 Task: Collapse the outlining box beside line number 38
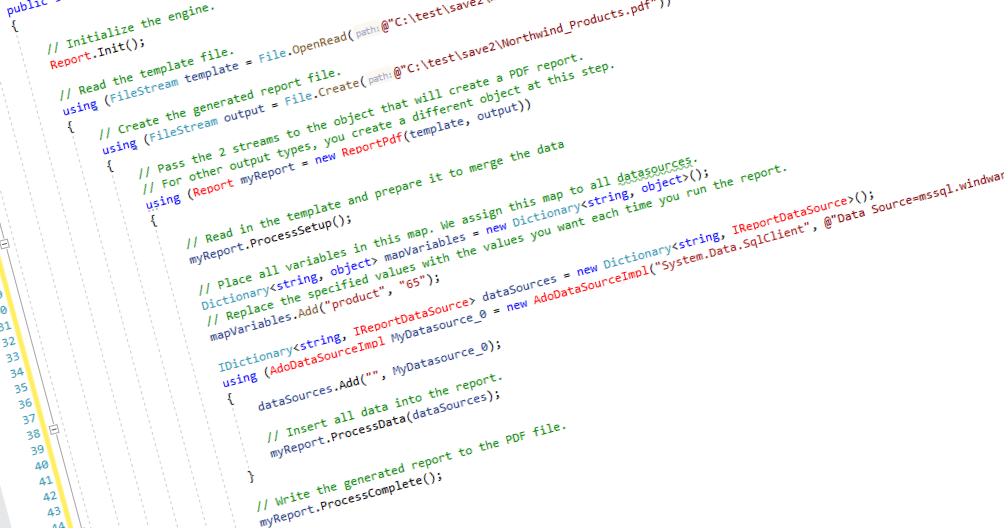click(54, 429)
